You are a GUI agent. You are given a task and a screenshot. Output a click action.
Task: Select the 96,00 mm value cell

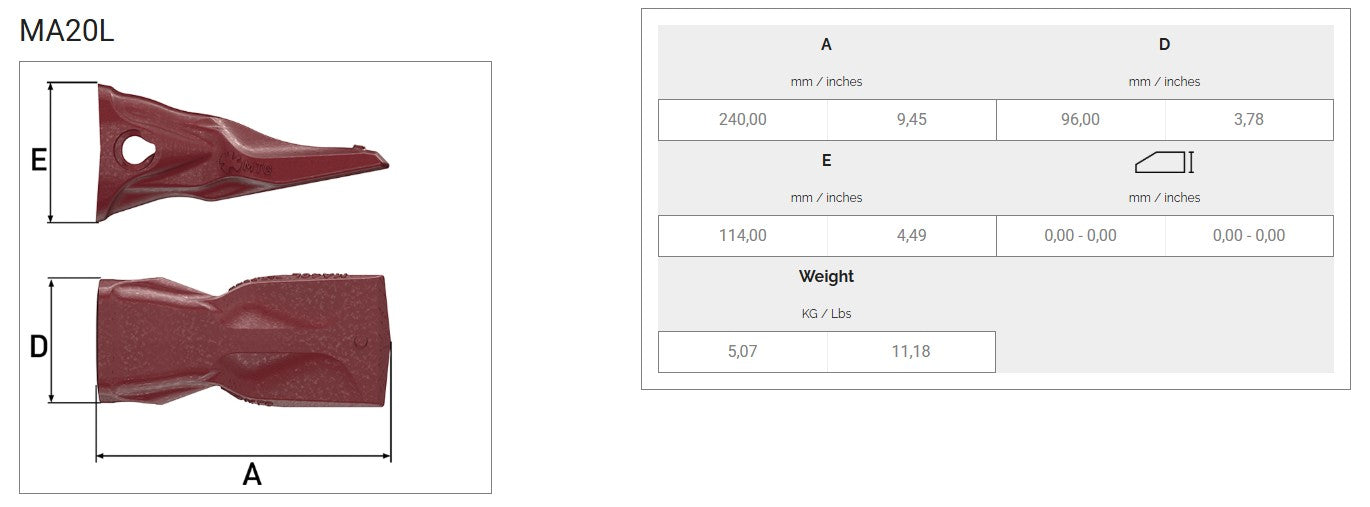(x=1080, y=120)
